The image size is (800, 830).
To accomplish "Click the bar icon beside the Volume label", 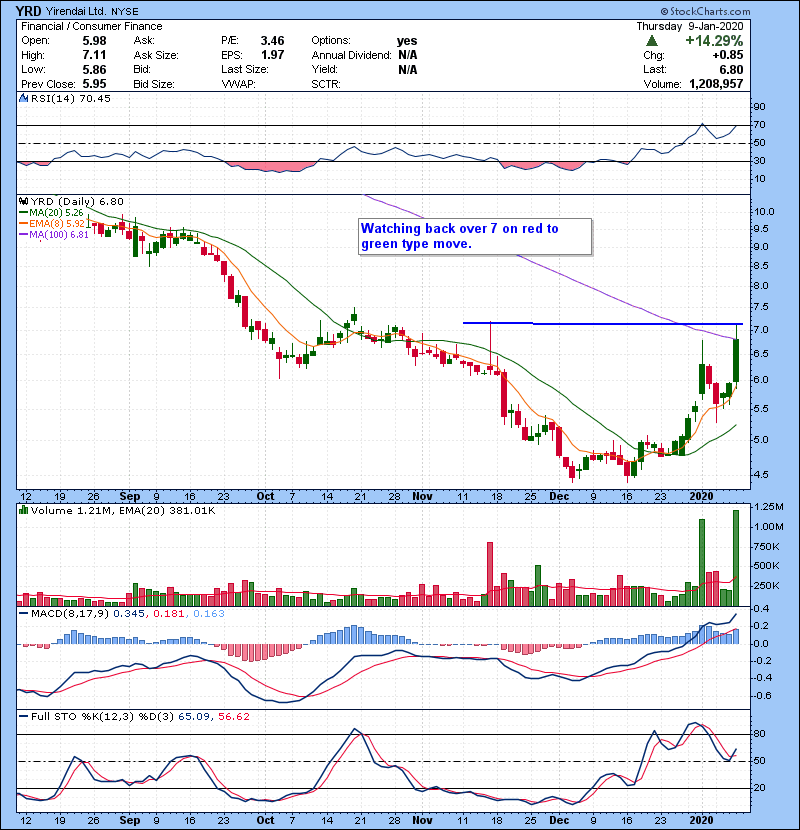I will click(23, 510).
